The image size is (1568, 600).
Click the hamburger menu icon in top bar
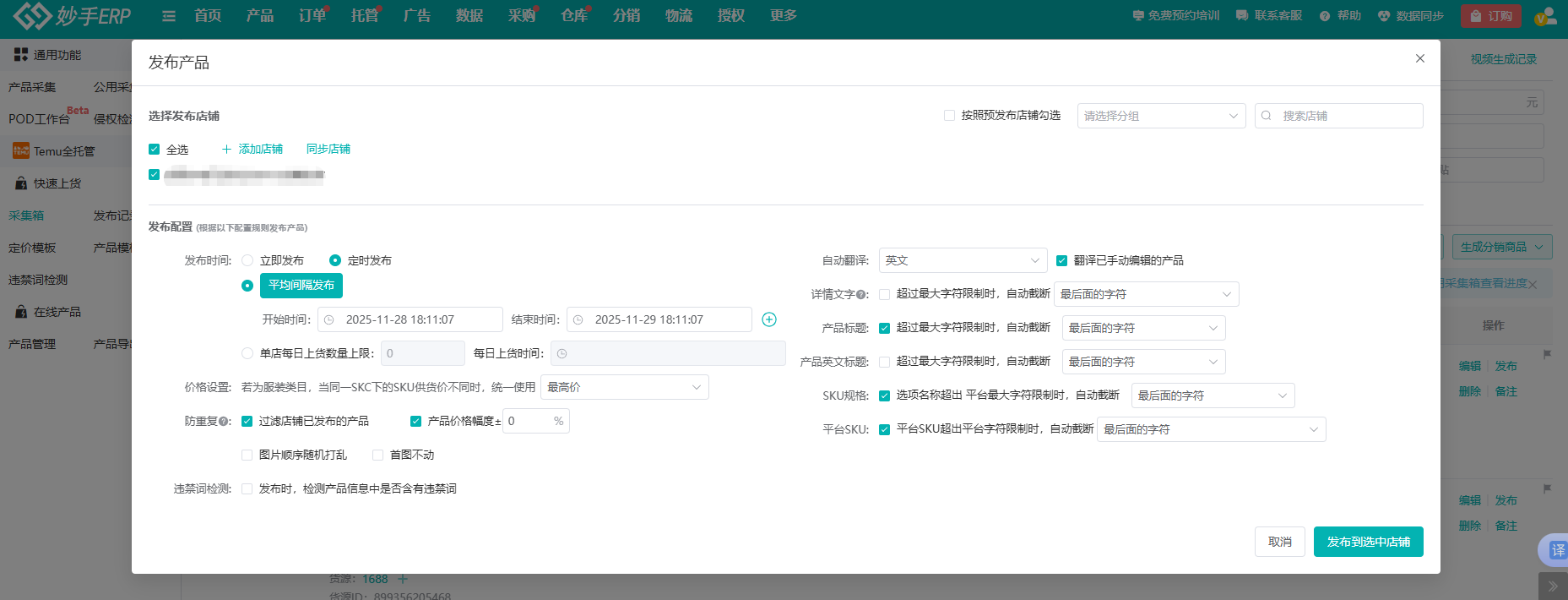(169, 16)
